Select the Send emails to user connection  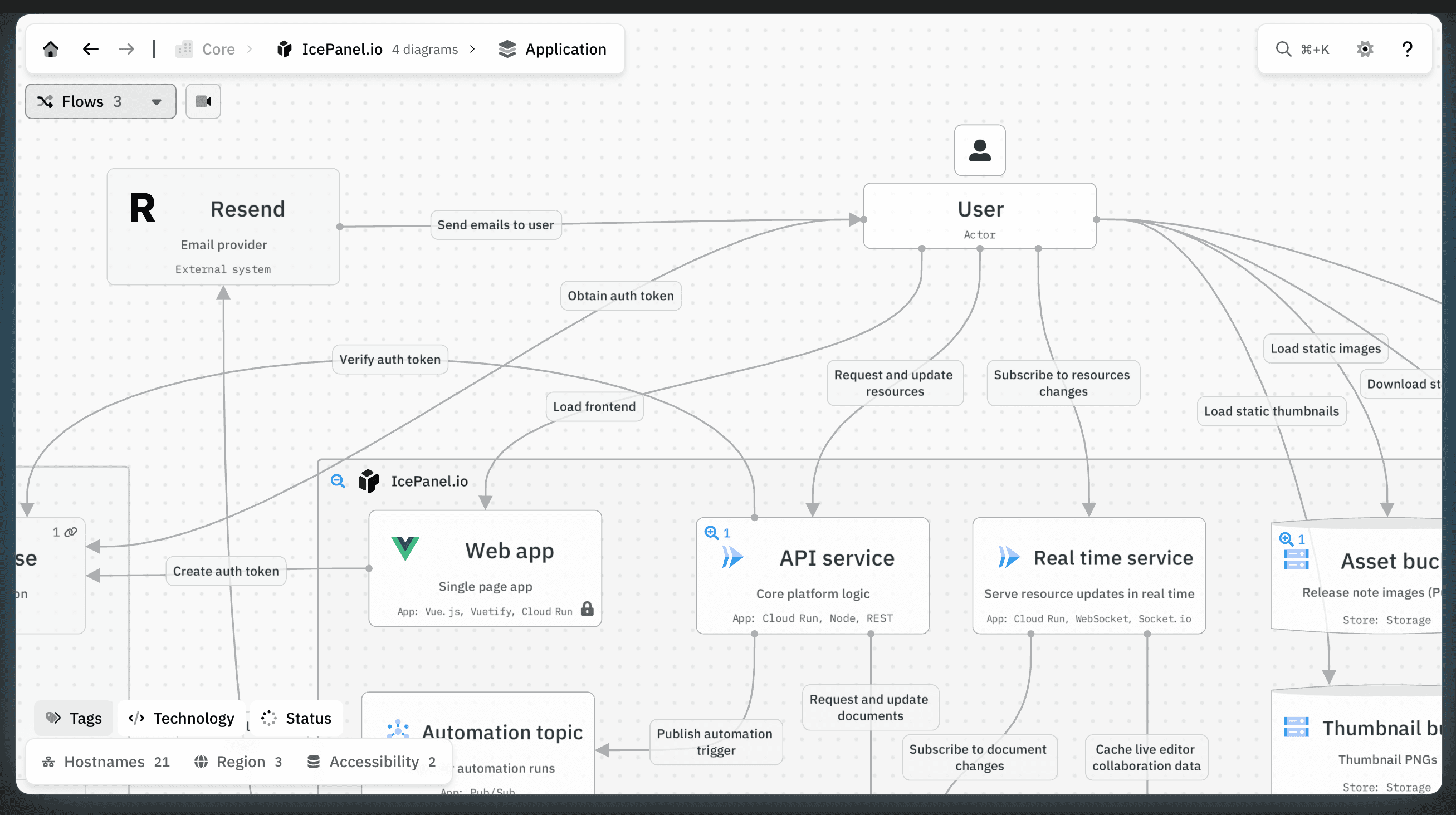click(x=495, y=225)
